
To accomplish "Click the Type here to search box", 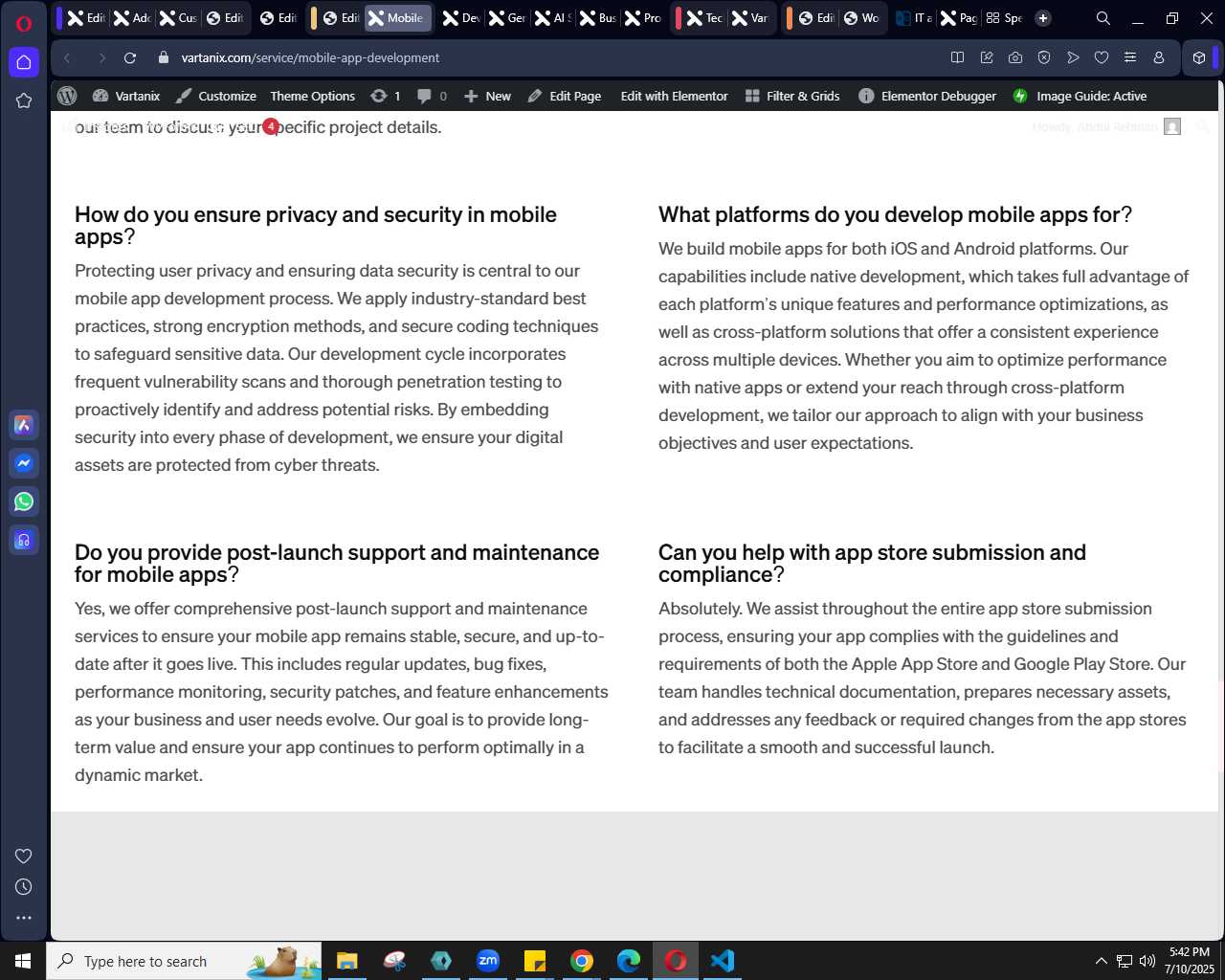I will [185, 961].
